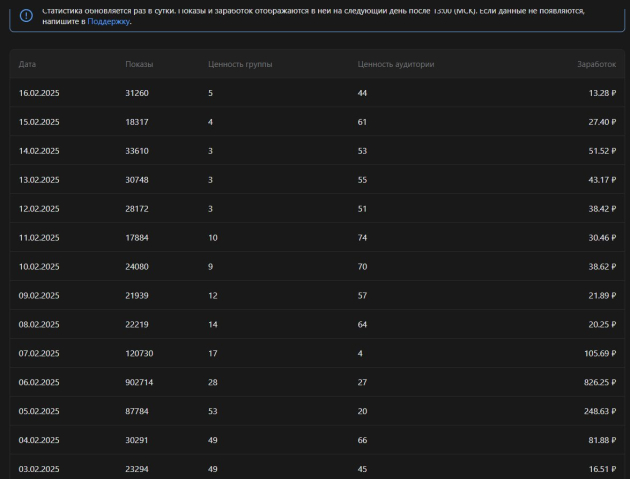Click the impressions value 28172
The image size is (630, 479).
click(x=137, y=209)
